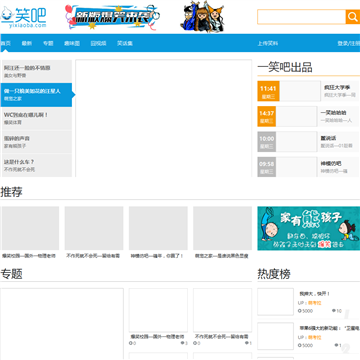Click the grey 10:00 time badge
Image resolution: width=360 pixels, height=360 pixels.
(x=266, y=142)
